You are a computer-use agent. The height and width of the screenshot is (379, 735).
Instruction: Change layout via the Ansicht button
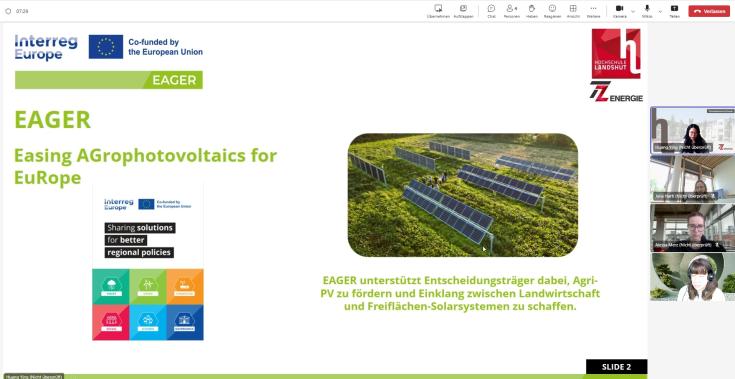573,11
